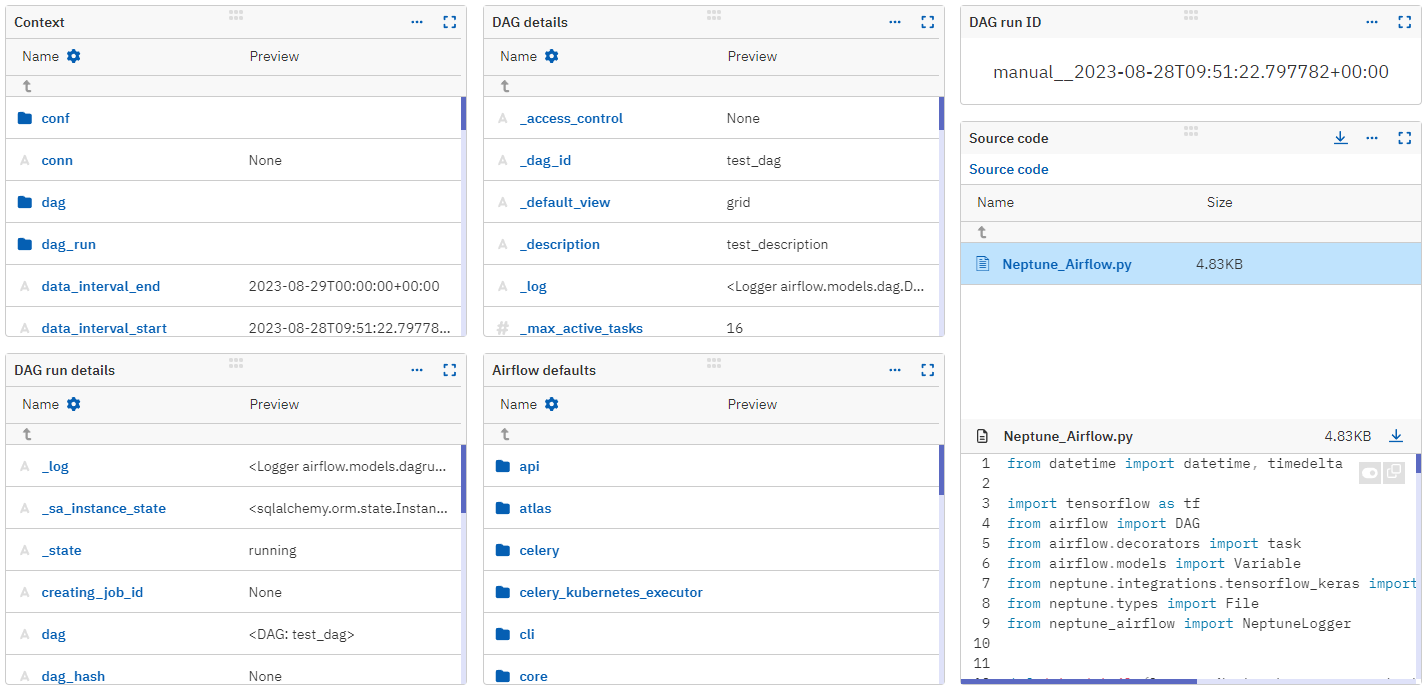Download Neptune_Airflow.py via icon beside its size

pos(1396,436)
